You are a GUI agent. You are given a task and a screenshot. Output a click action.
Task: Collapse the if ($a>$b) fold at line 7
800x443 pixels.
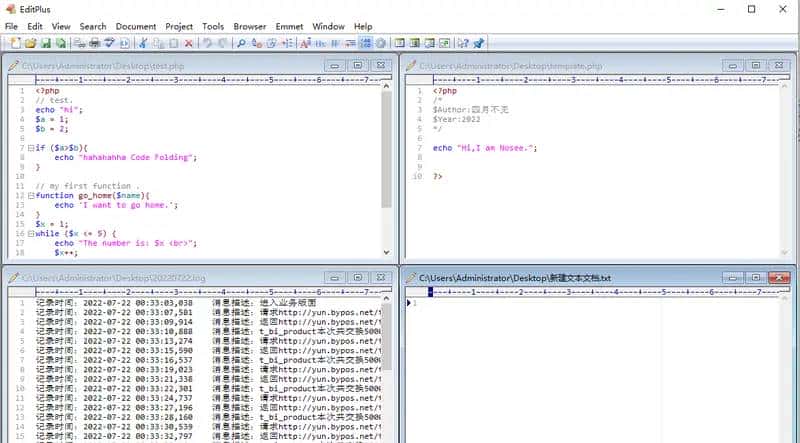[x=31, y=148]
